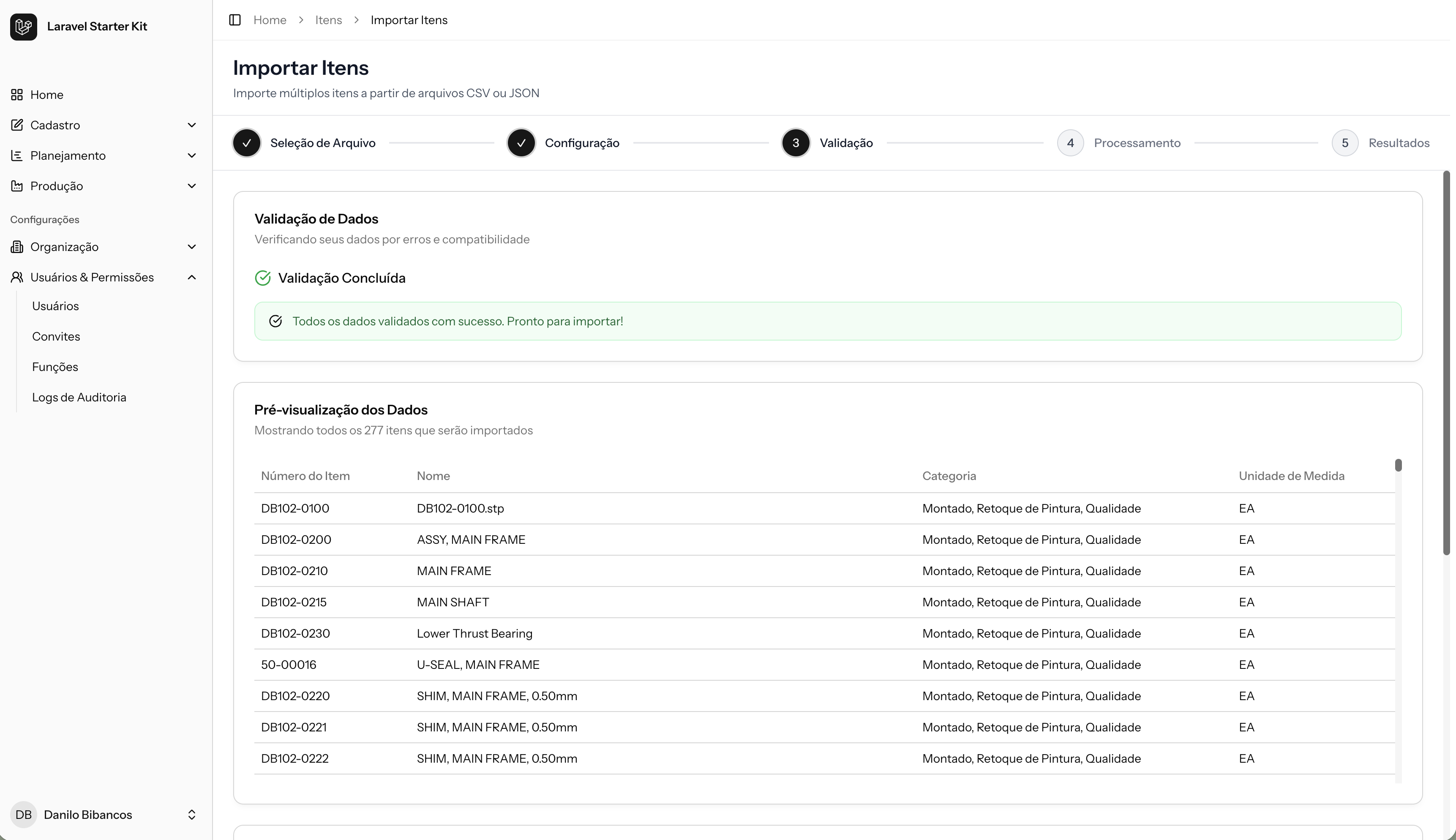
Task: Click the Organização building icon
Action: pyautogui.click(x=17, y=247)
